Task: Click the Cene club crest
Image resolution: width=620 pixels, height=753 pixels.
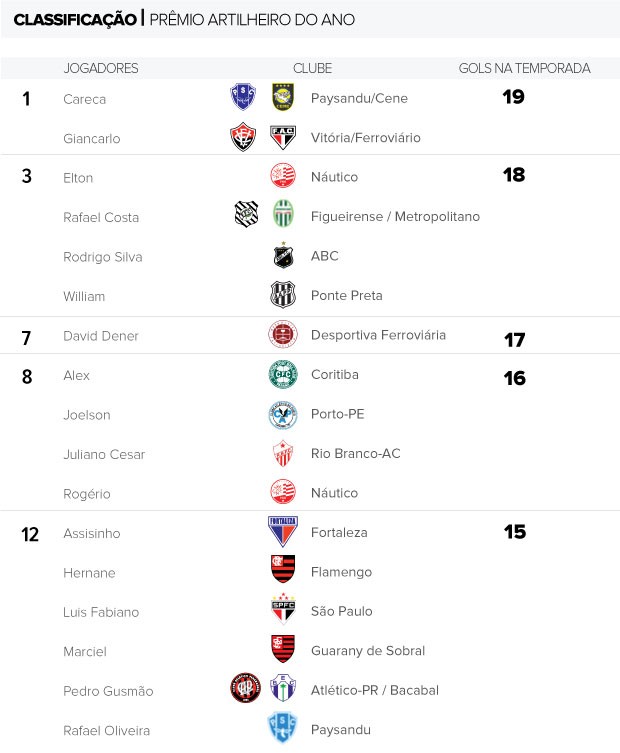Action: pos(283,97)
